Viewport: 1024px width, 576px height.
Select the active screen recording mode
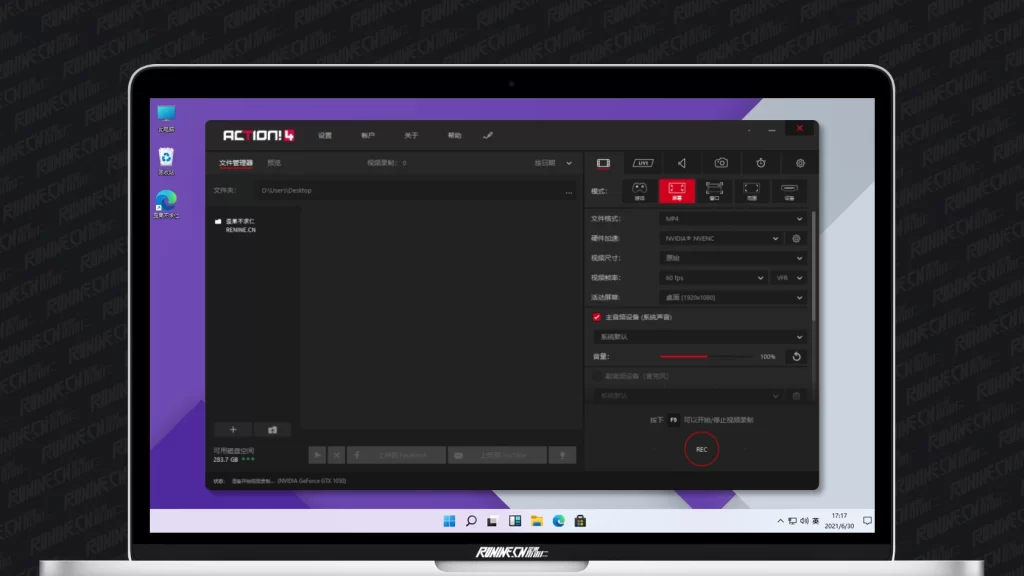[677, 190]
